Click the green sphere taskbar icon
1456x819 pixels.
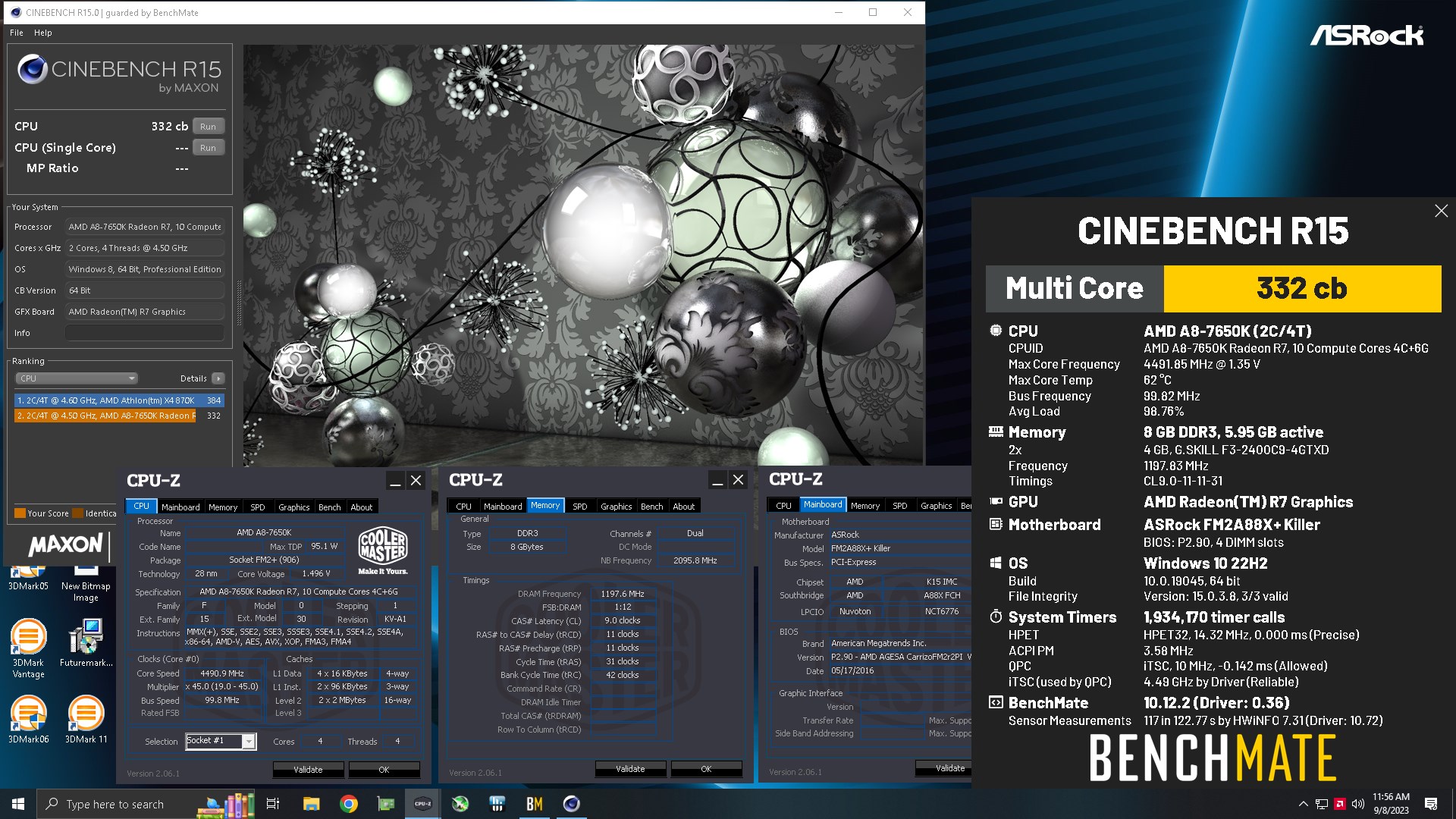(x=460, y=804)
